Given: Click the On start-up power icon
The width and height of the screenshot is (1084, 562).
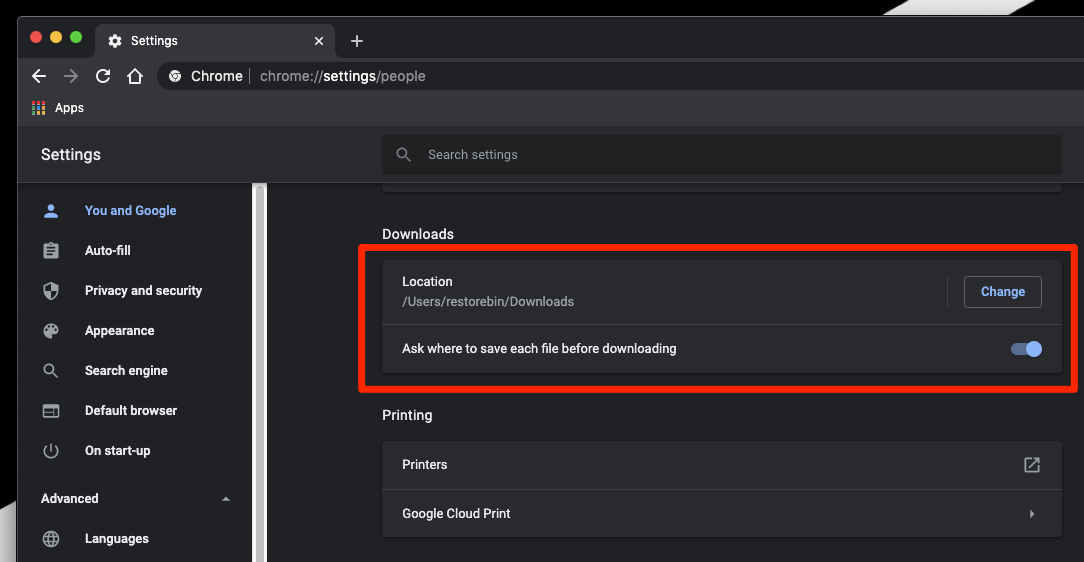Looking at the screenshot, I should point(50,451).
